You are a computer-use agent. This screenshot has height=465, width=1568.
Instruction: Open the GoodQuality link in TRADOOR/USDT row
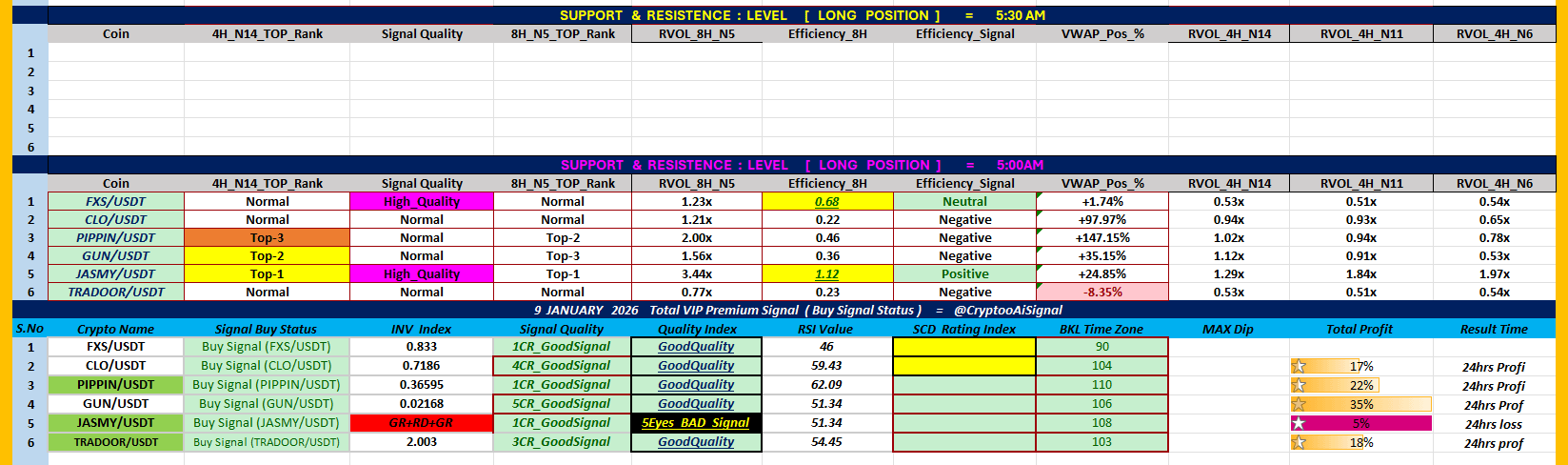point(696,442)
